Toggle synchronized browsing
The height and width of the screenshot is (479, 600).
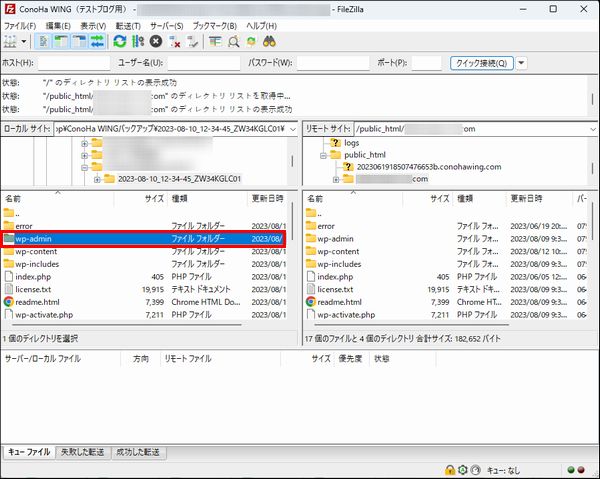[251, 41]
